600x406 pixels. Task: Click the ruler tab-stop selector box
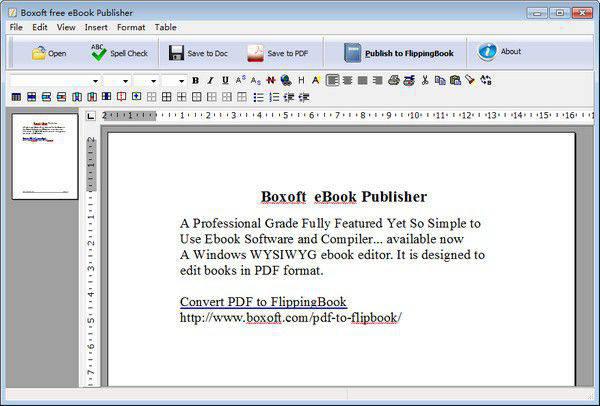point(91,116)
